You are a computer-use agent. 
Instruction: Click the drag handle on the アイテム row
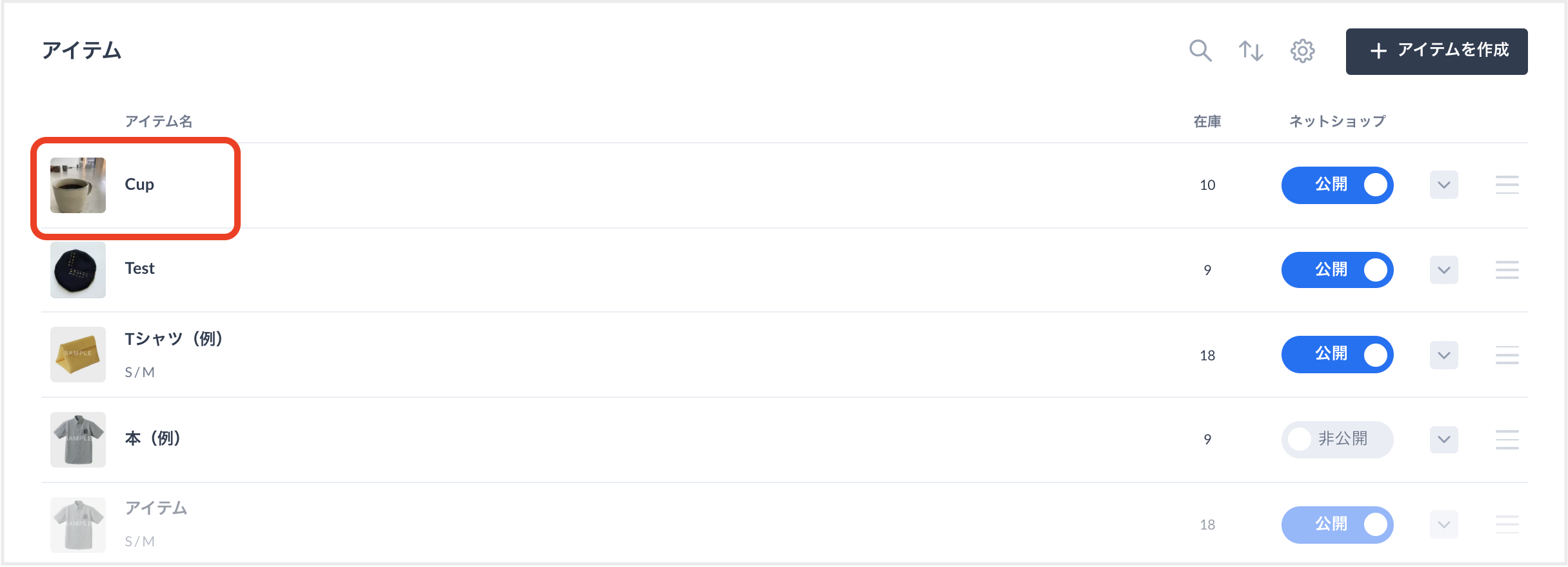pos(1507,524)
